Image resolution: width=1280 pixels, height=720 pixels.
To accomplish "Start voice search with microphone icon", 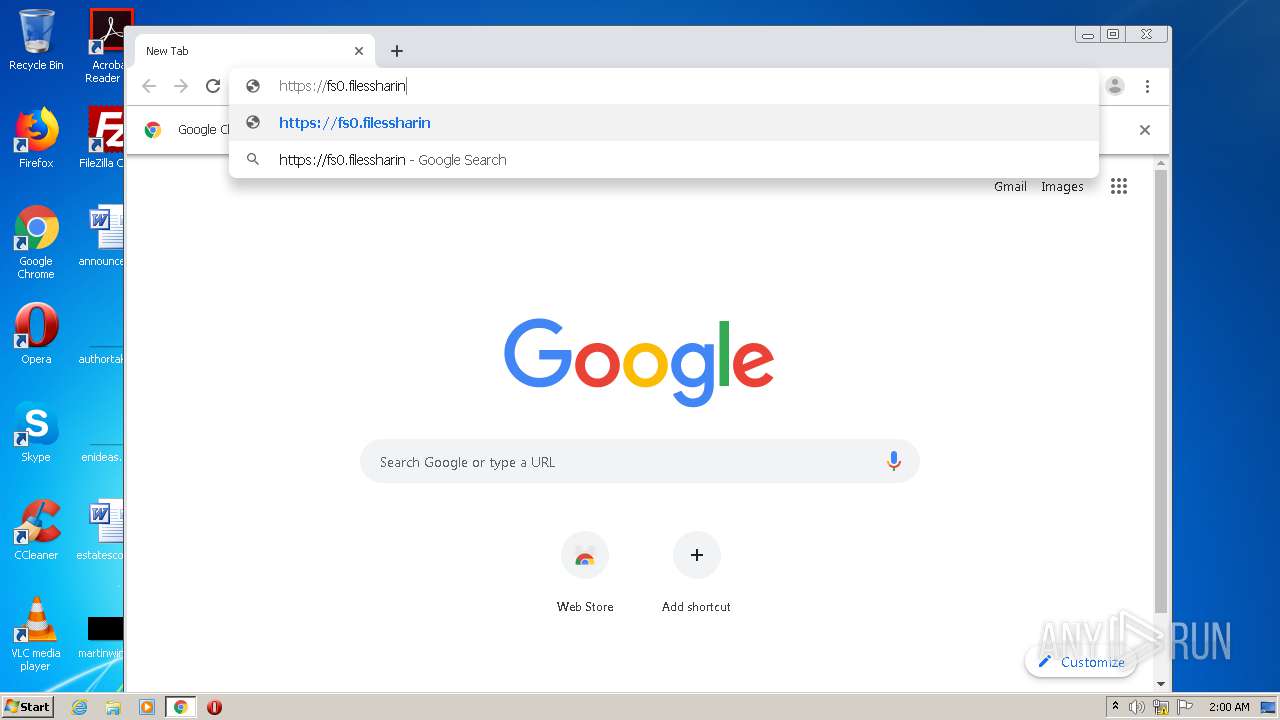I will [x=894, y=461].
